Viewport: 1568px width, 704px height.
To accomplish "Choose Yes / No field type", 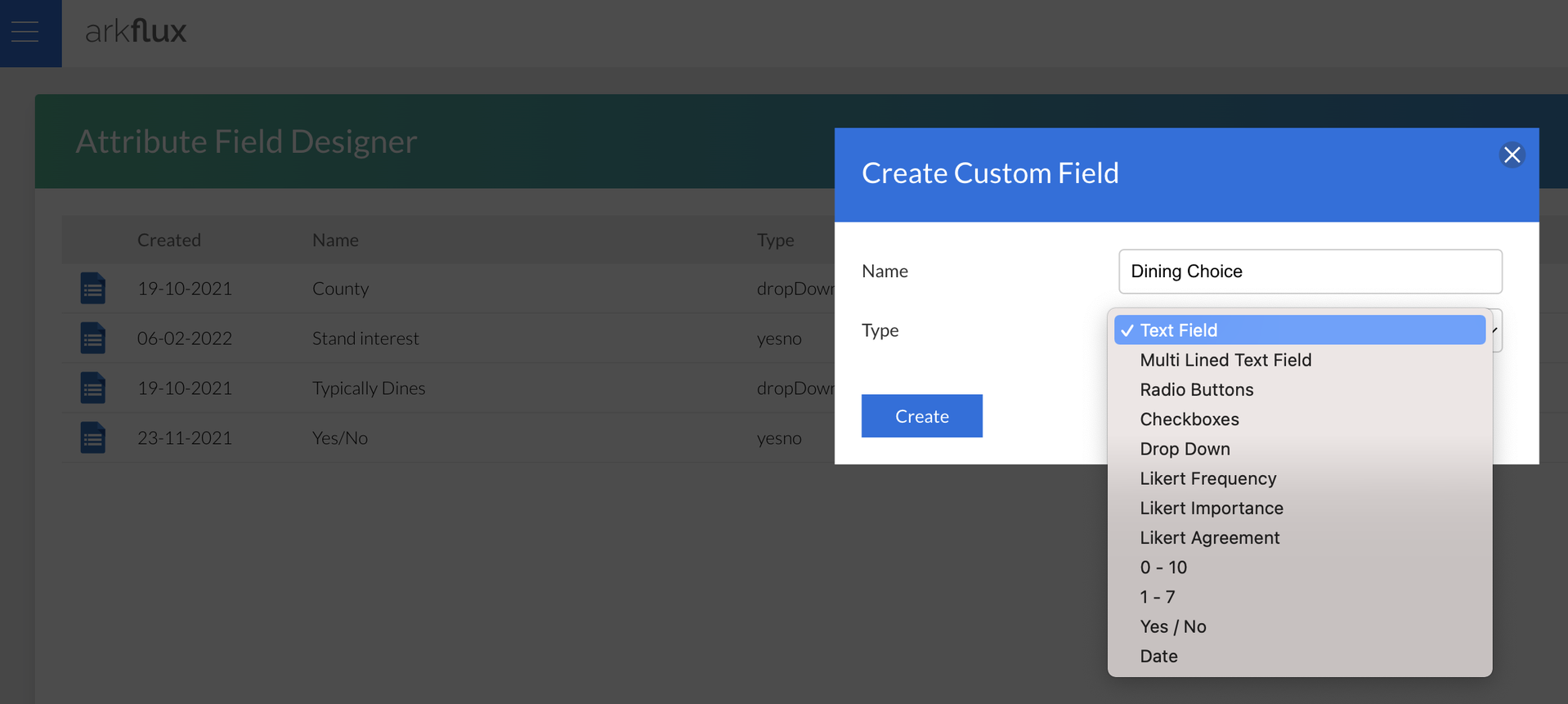I will point(1172,627).
